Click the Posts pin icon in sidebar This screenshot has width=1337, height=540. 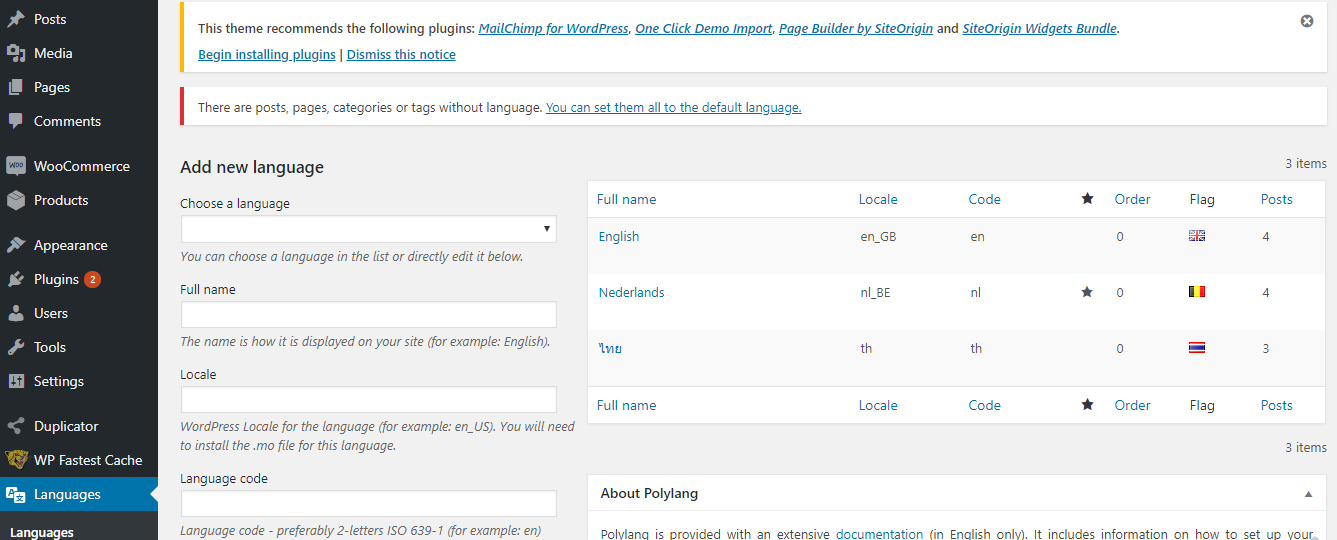[x=16, y=19]
